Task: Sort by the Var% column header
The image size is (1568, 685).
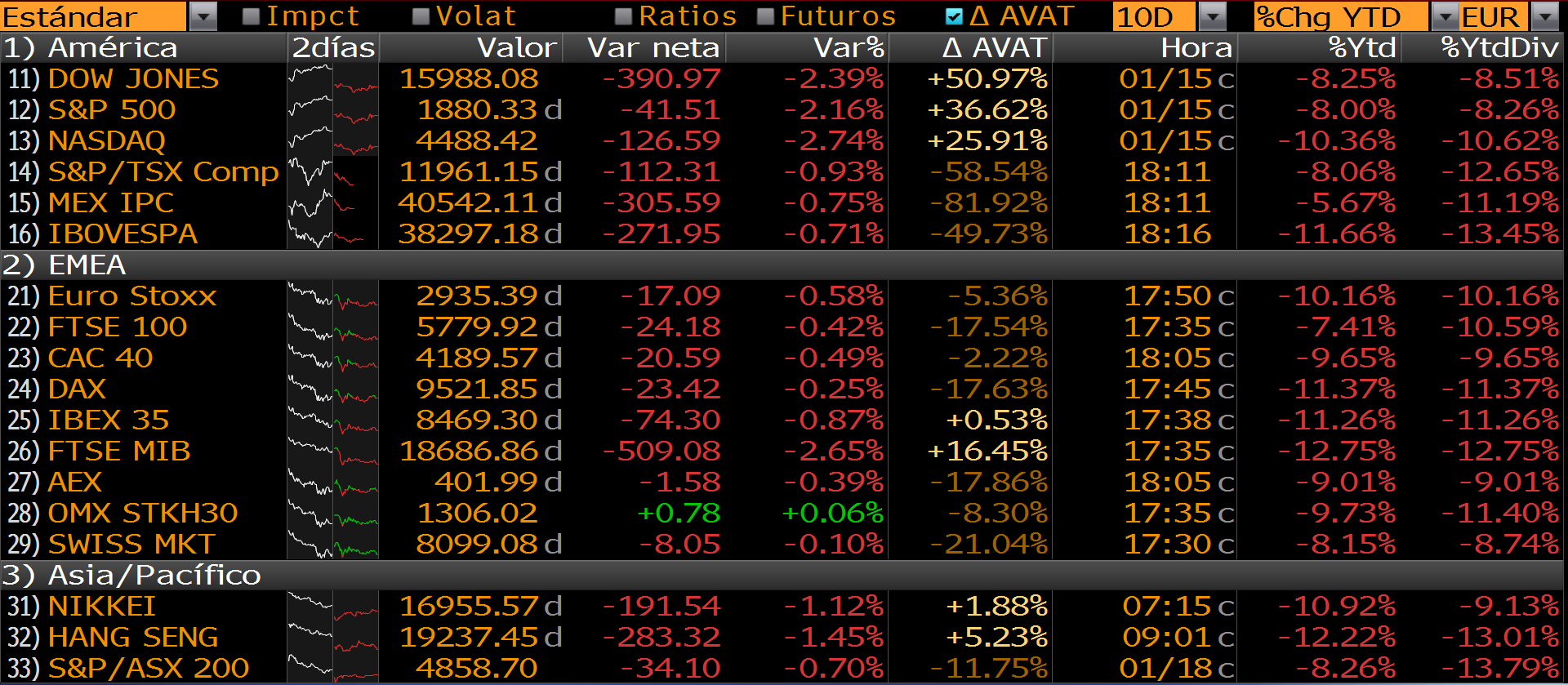Action: point(849,48)
